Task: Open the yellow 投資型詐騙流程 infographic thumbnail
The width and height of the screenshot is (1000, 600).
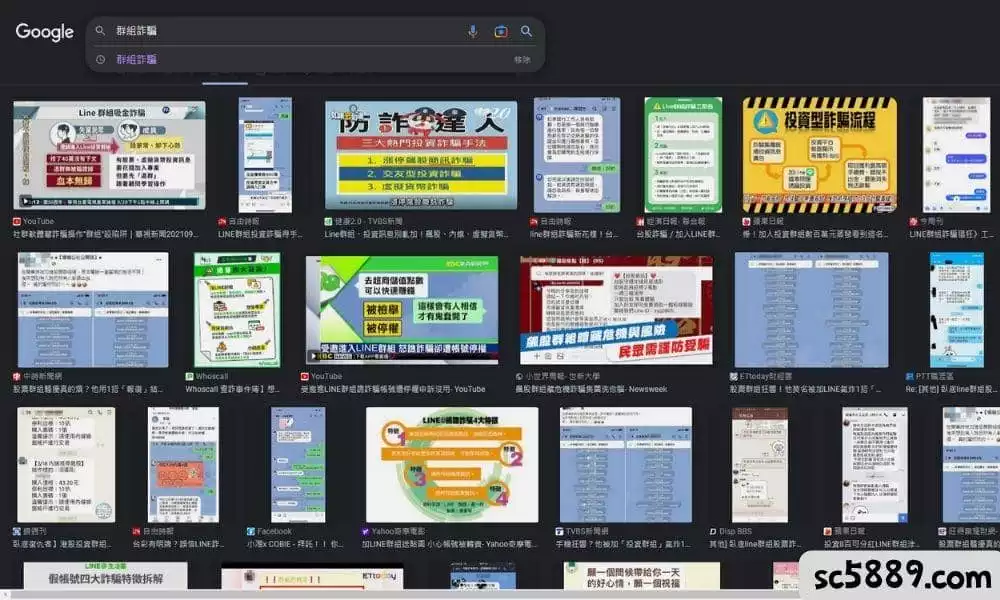Action: 820,155
